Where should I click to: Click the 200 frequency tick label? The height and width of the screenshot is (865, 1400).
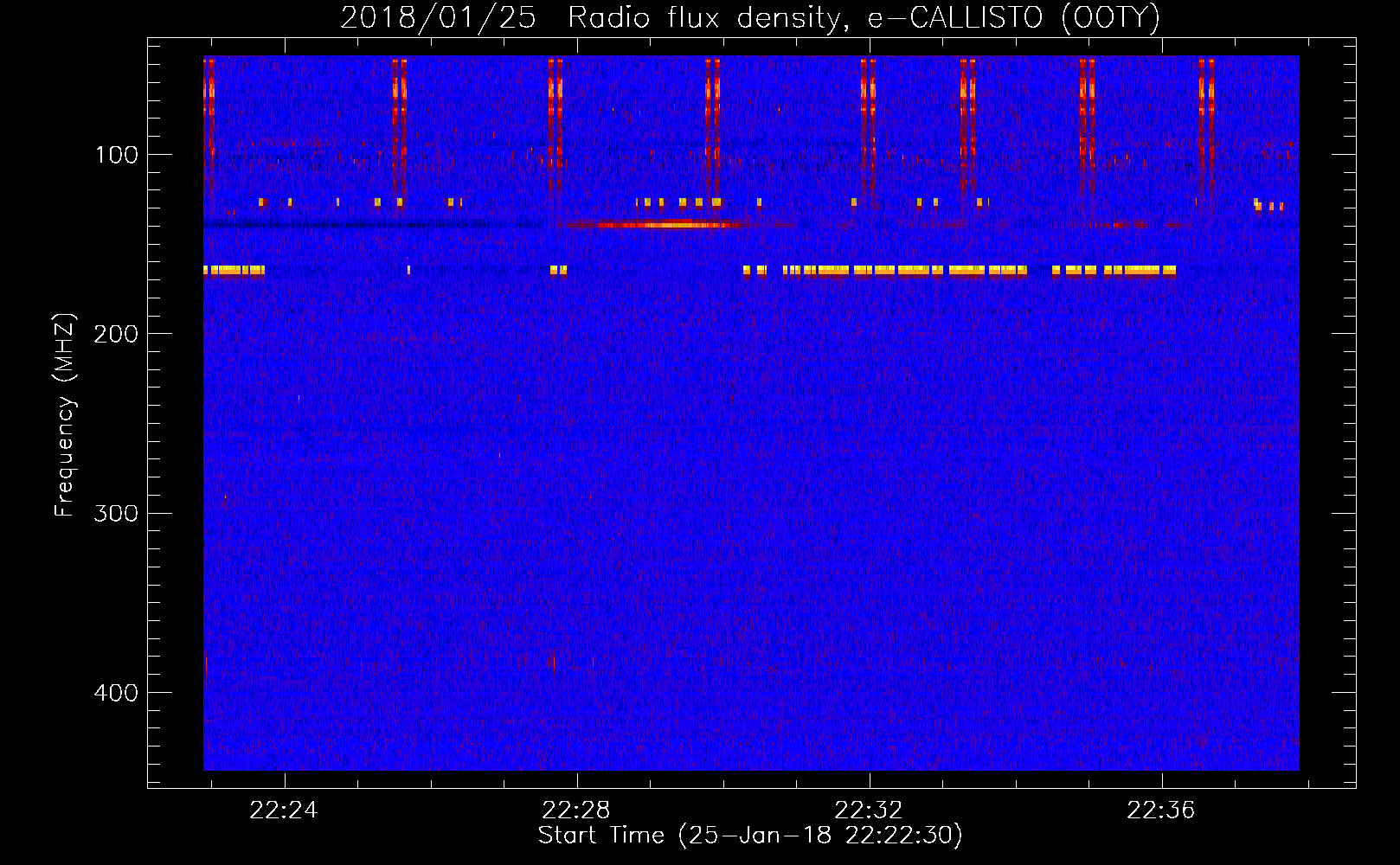[x=116, y=334]
